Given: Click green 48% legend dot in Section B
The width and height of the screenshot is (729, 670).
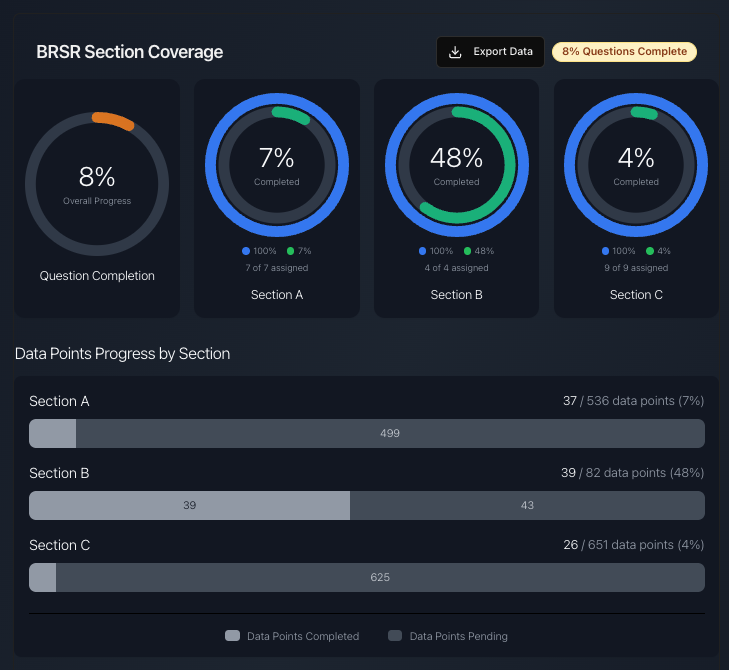Looking at the screenshot, I should point(467,251).
